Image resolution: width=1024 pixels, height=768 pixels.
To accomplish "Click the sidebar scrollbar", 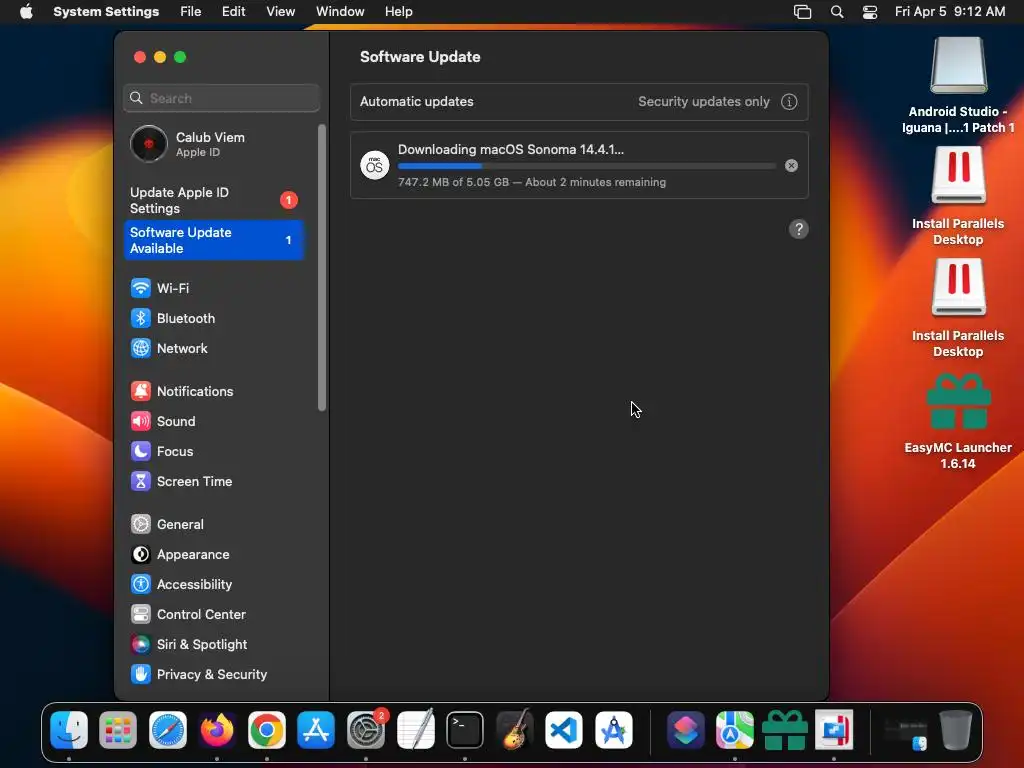I will 321,268.
